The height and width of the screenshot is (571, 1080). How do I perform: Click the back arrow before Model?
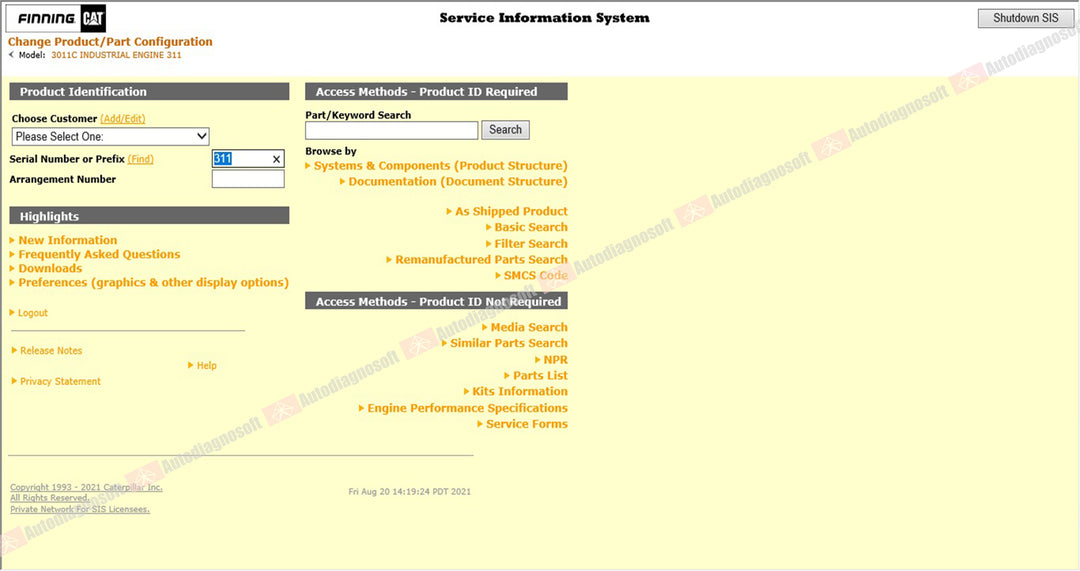point(11,54)
